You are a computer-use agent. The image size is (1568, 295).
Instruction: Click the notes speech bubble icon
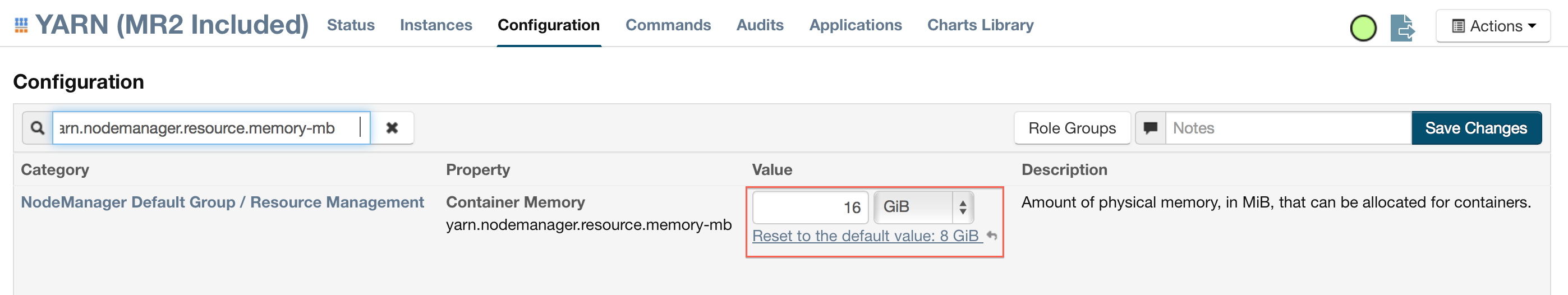coord(1150,128)
